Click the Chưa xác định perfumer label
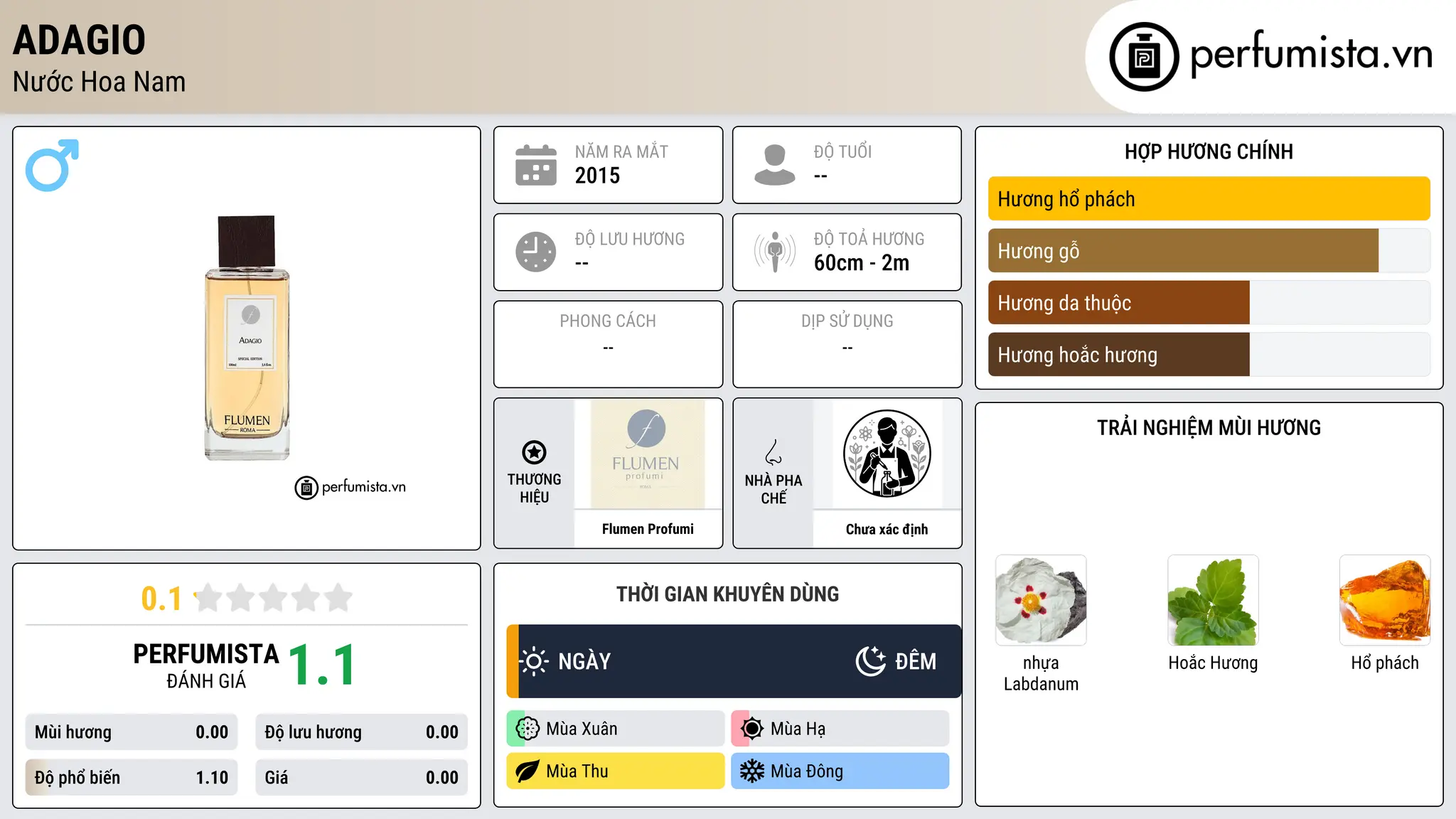Screen dimensions: 1456x819 [887, 529]
